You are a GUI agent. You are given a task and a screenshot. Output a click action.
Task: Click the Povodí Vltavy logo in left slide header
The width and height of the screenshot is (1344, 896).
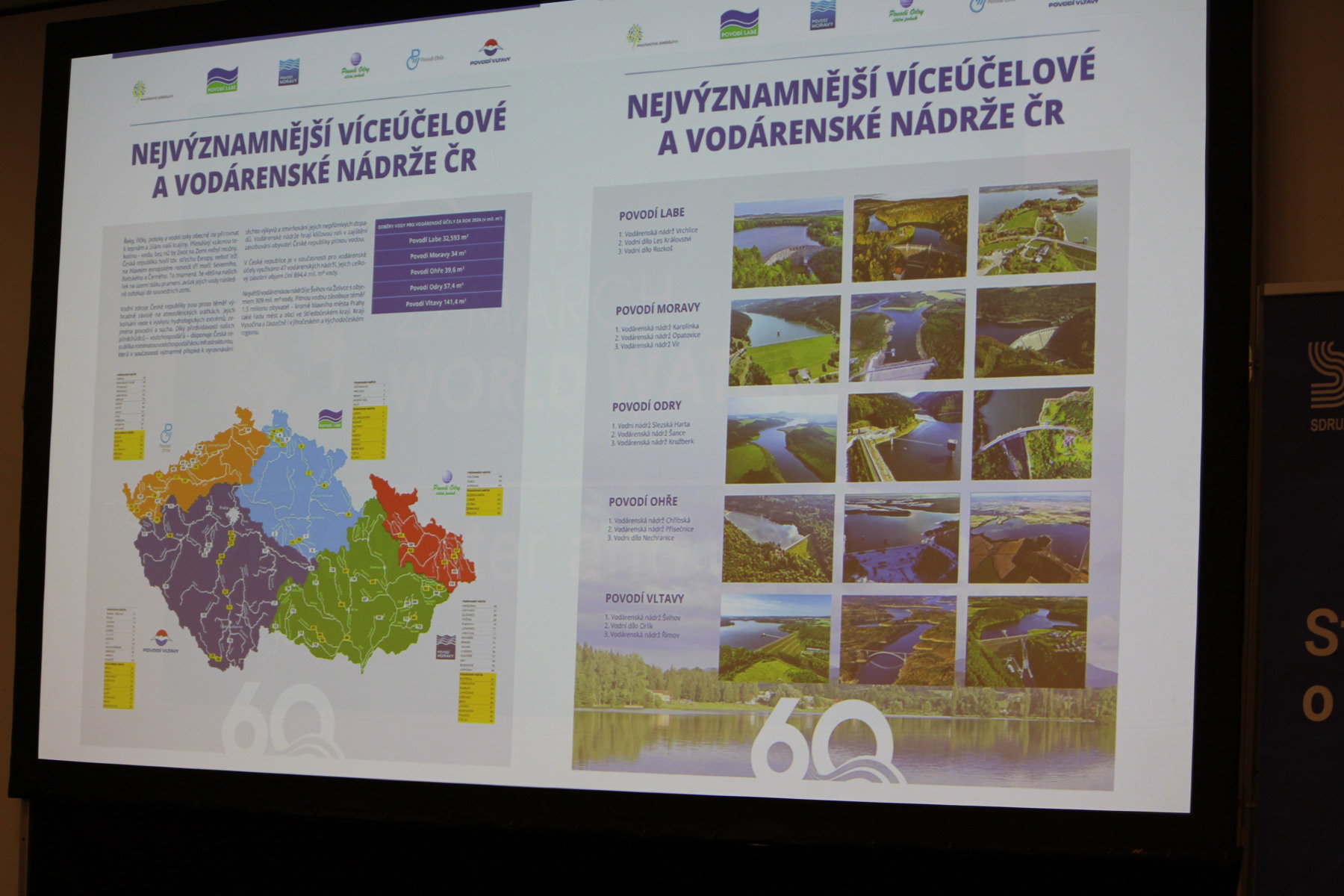pos(490,53)
